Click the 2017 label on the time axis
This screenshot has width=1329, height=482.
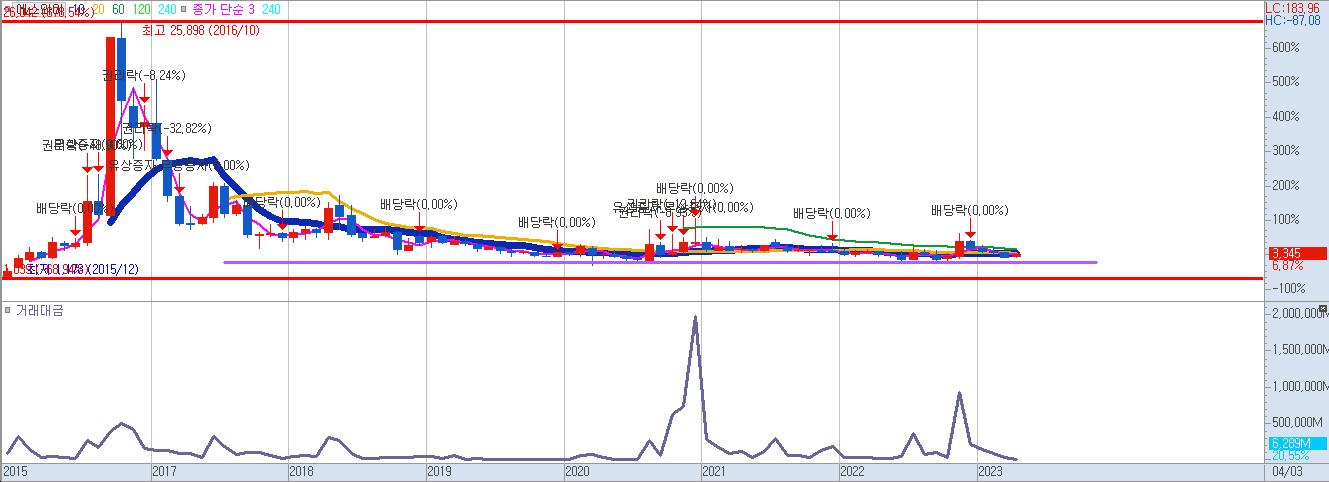point(164,470)
